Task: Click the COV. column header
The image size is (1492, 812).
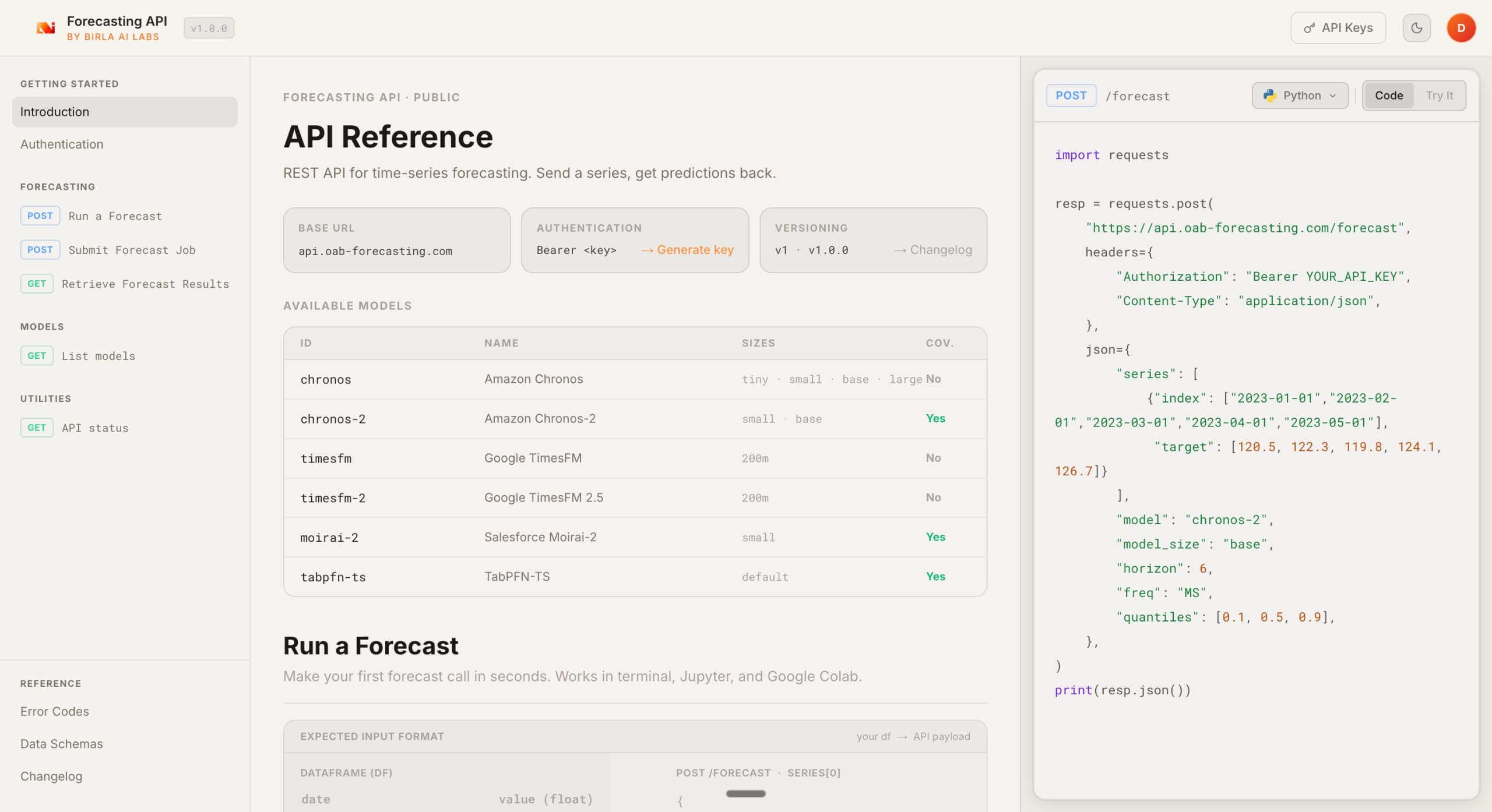Action: [x=939, y=343]
